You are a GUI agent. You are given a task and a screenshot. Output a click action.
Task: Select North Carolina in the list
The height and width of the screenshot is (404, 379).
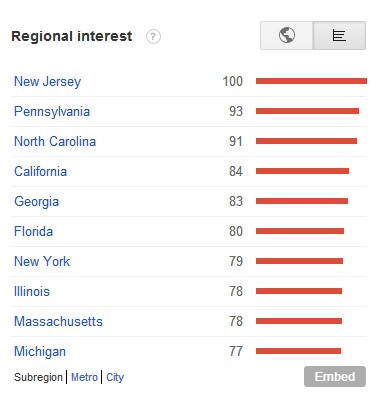tap(55, 141)
